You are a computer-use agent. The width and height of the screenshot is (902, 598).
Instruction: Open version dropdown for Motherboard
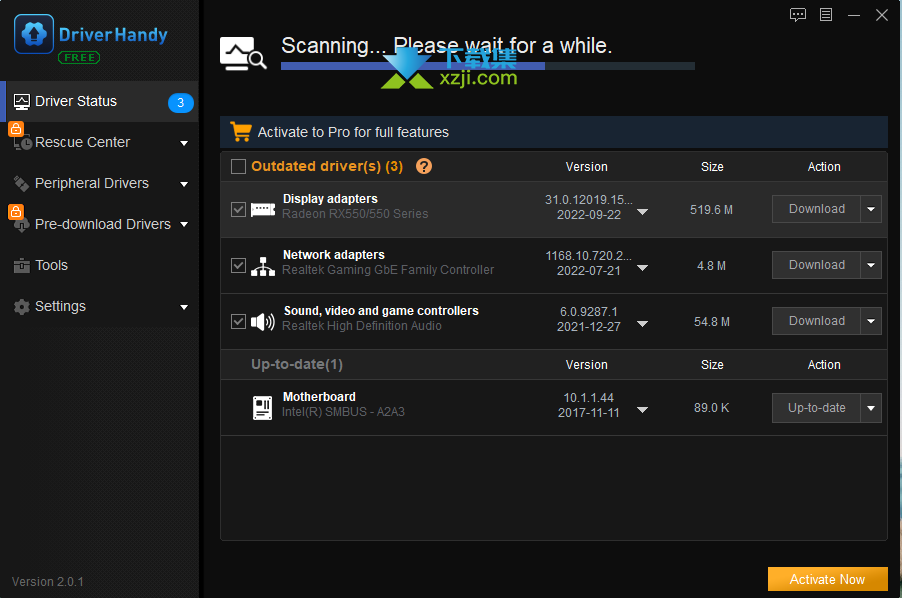643,410
